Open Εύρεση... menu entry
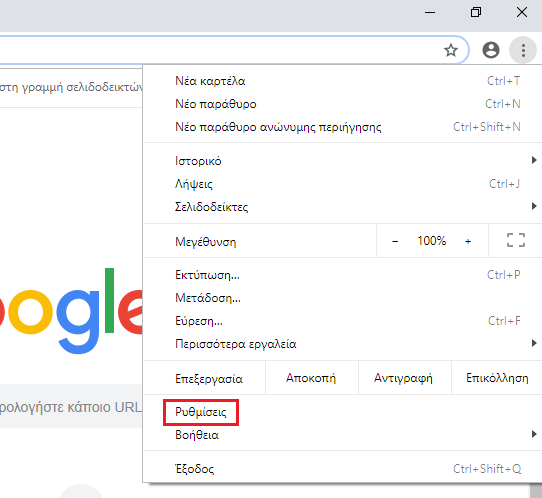542x498 pixels. [343, 321]
